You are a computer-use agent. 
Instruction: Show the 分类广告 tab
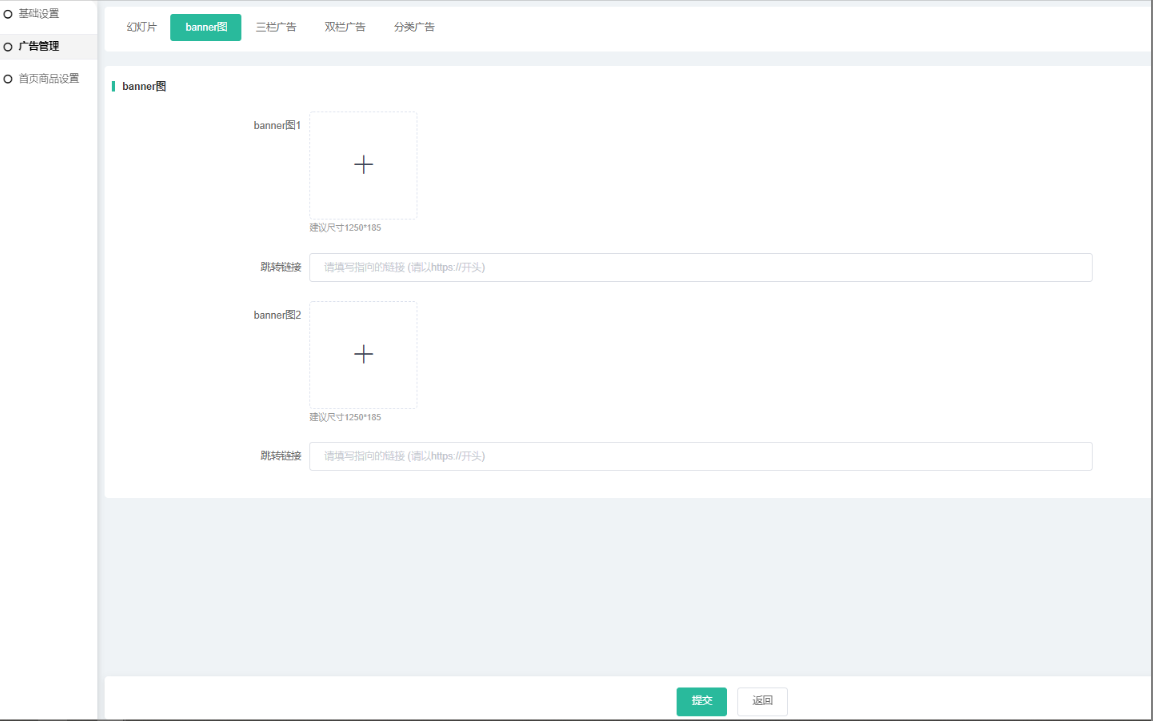(x=414, y=27)
